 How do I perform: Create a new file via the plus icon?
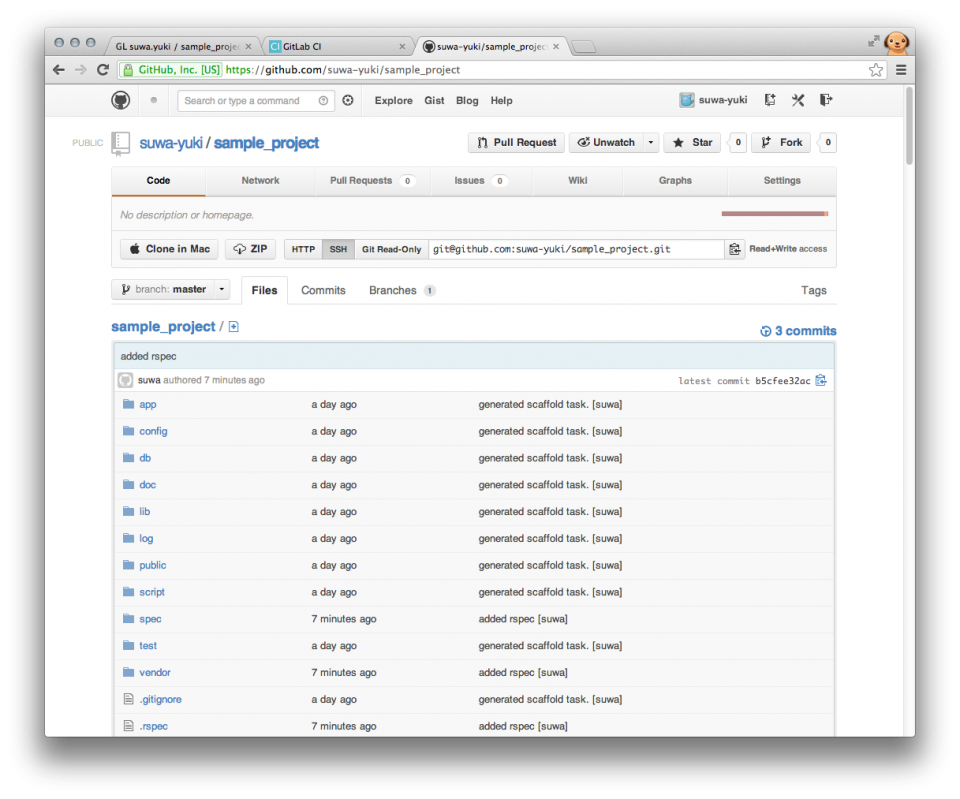233,326
